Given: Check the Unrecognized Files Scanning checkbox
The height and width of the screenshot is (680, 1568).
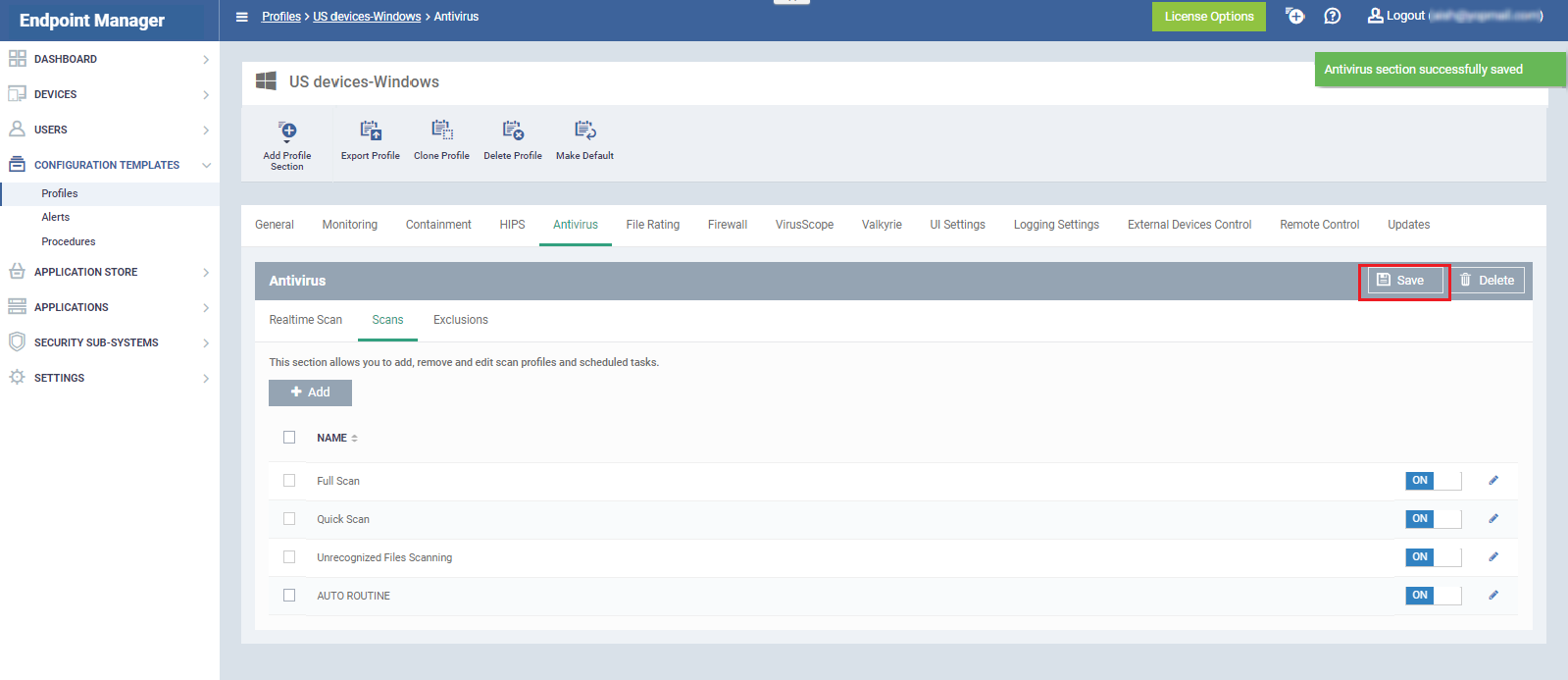Looking at the screenshot, I should coord(289,557).
